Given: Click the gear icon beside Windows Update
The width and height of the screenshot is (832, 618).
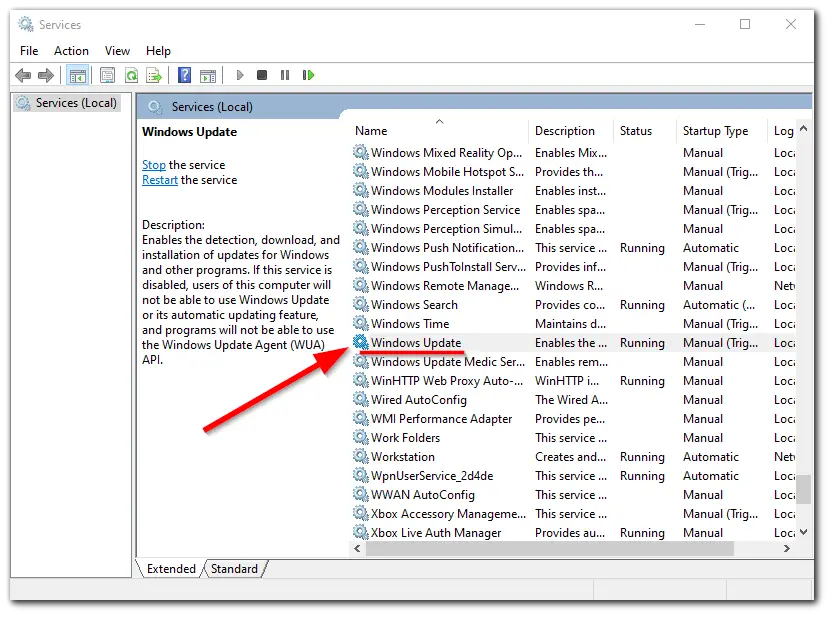Looking at the screenshot, I should click(x=361, y=342).
